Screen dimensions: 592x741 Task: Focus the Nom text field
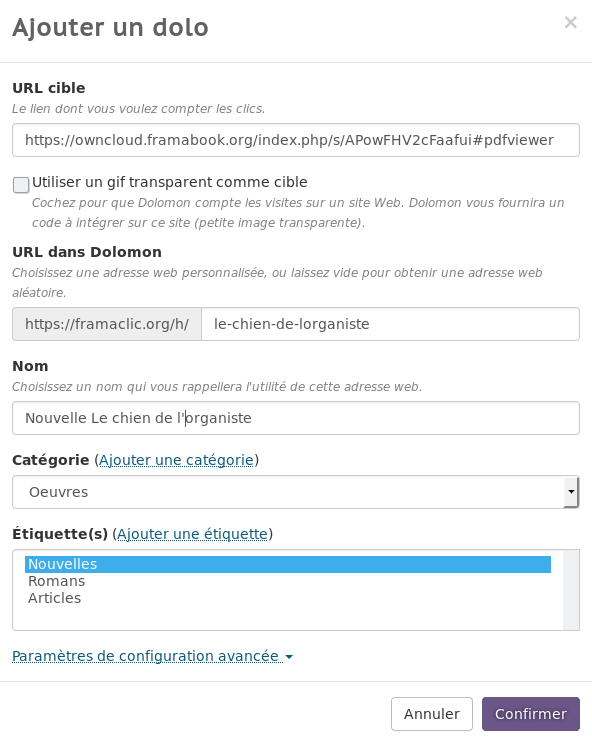coord(296,418)
